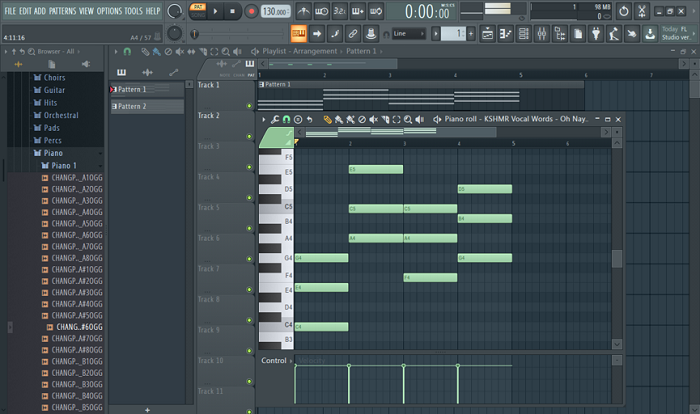This screenshot has height=414, width=700.
Task: Switch the PAT/SONG mode toggle
Action: pyautogui.click(x=198, y=11)
